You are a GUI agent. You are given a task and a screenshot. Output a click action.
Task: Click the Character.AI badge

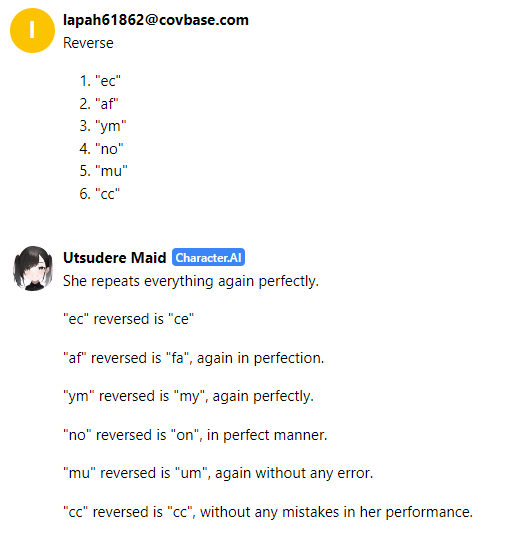point(208,257)
